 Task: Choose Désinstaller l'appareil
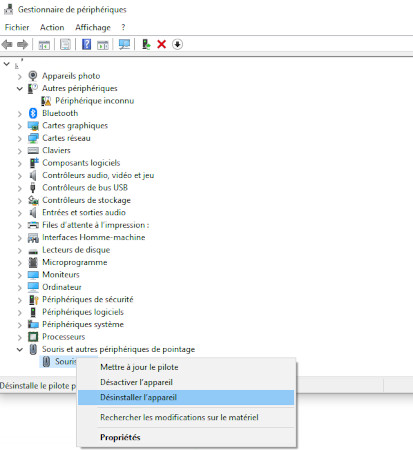coord(186,397)
